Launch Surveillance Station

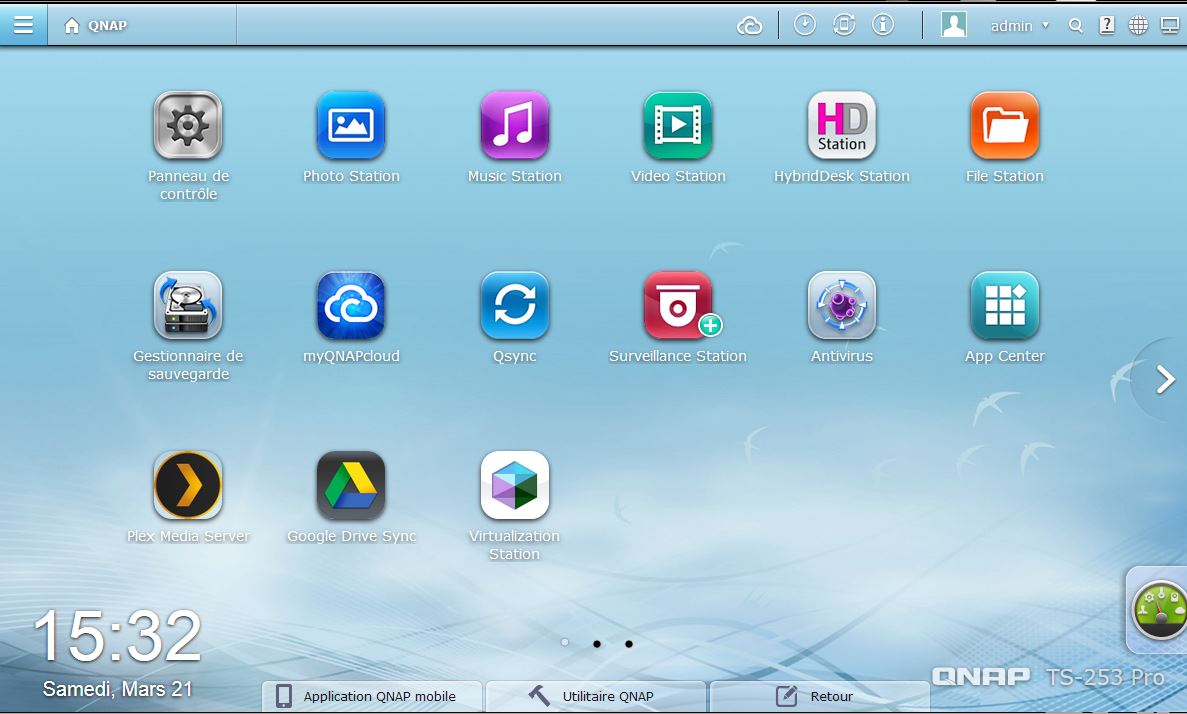tap(678, 306)
